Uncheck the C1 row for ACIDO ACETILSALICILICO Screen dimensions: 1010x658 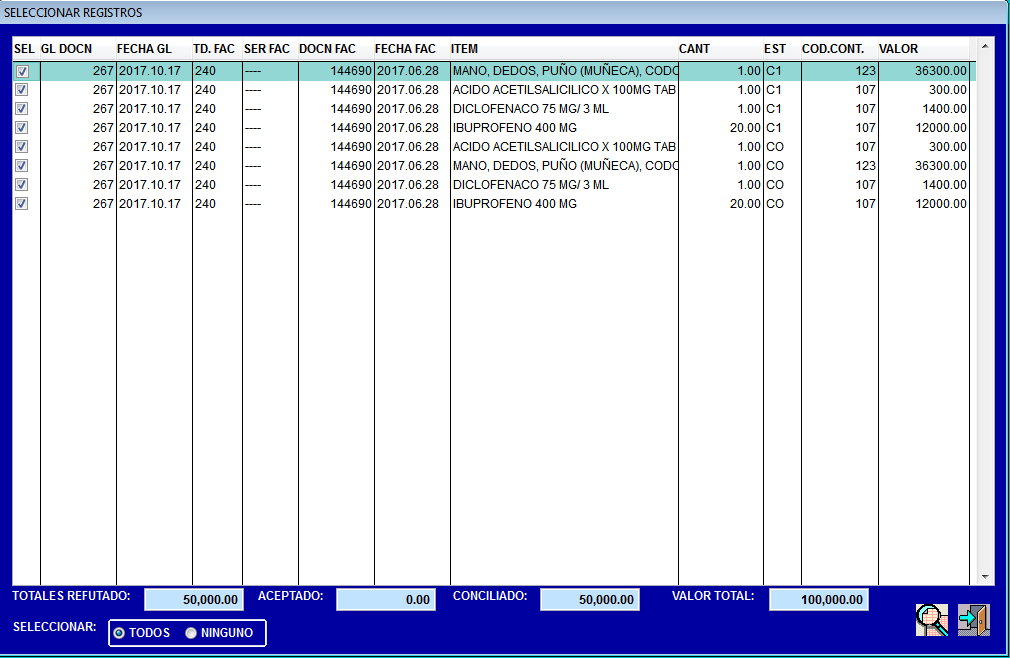(22, 90)
